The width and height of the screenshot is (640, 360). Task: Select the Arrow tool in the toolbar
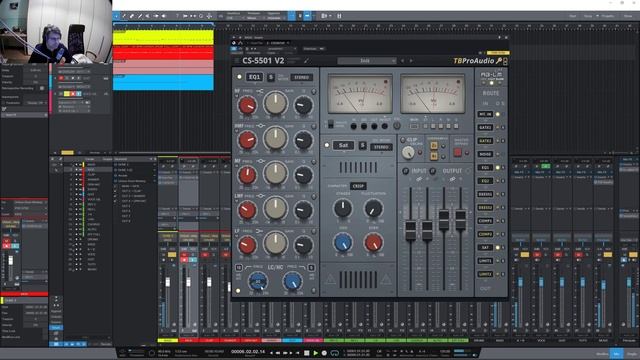point(117,16)
